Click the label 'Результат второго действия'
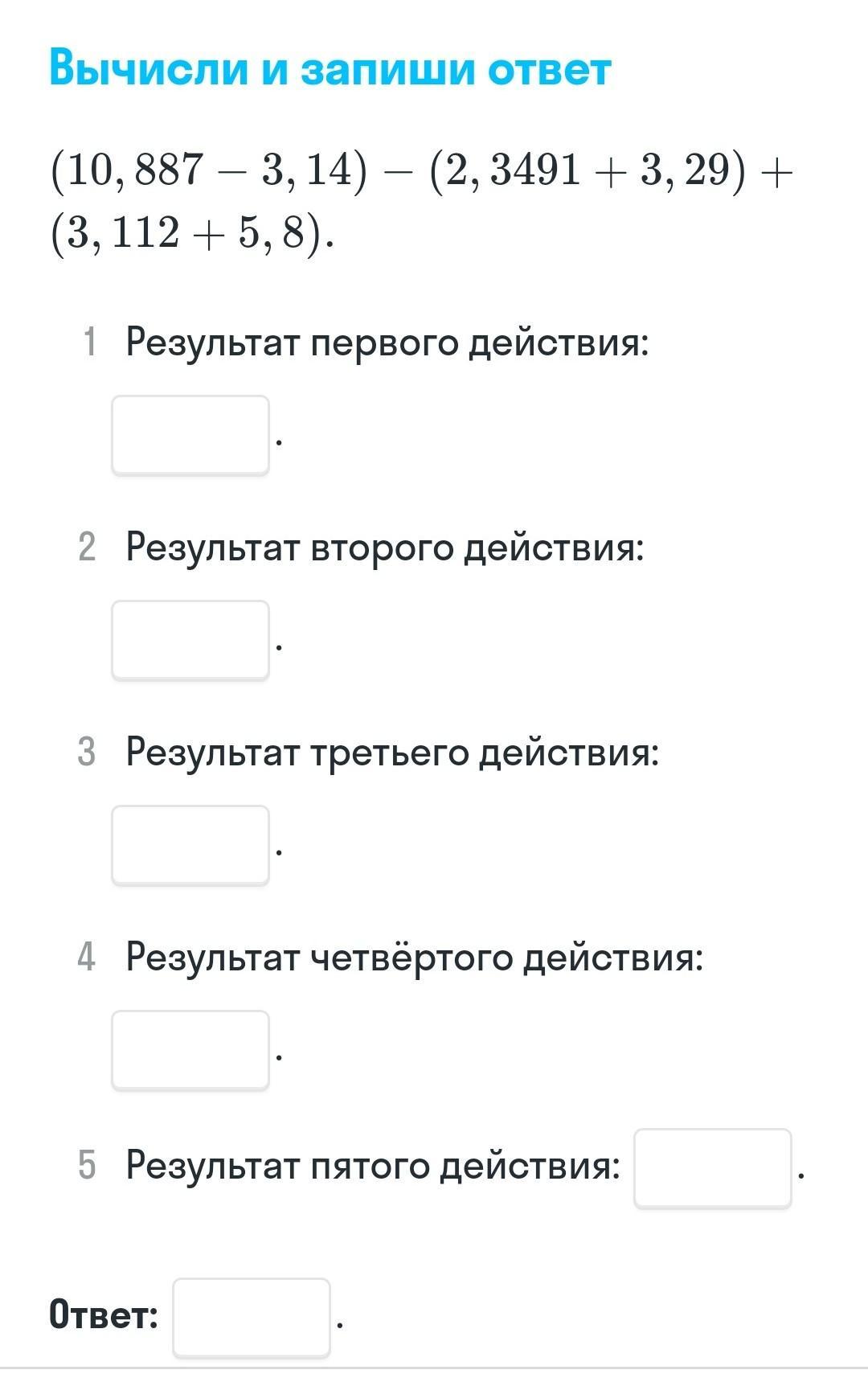 (x=385, y=548)
